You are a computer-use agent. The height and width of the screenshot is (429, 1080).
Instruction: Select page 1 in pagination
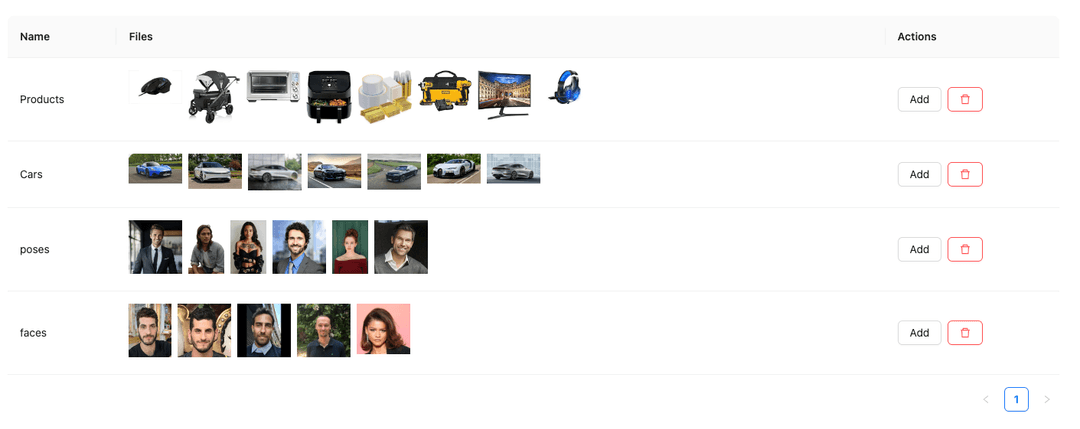1016,399
